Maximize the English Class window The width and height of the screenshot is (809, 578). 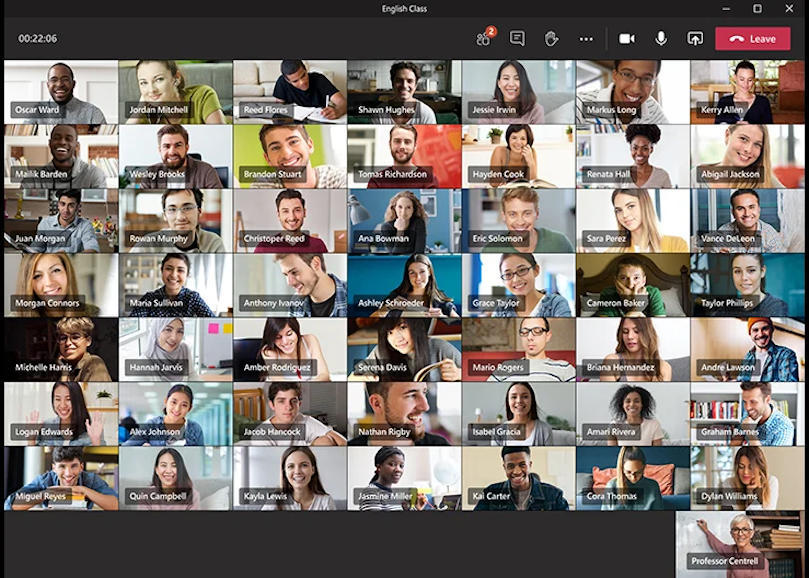tap(757, 8)
